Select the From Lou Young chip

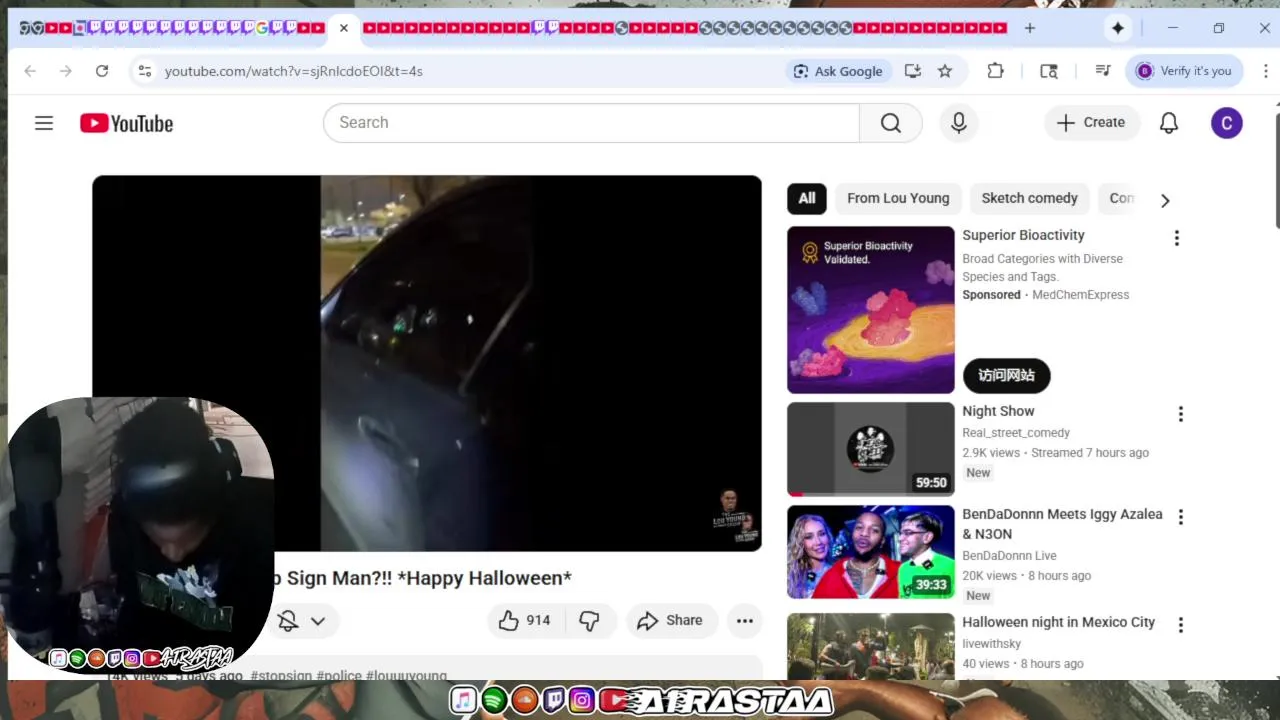coord(898,198)
